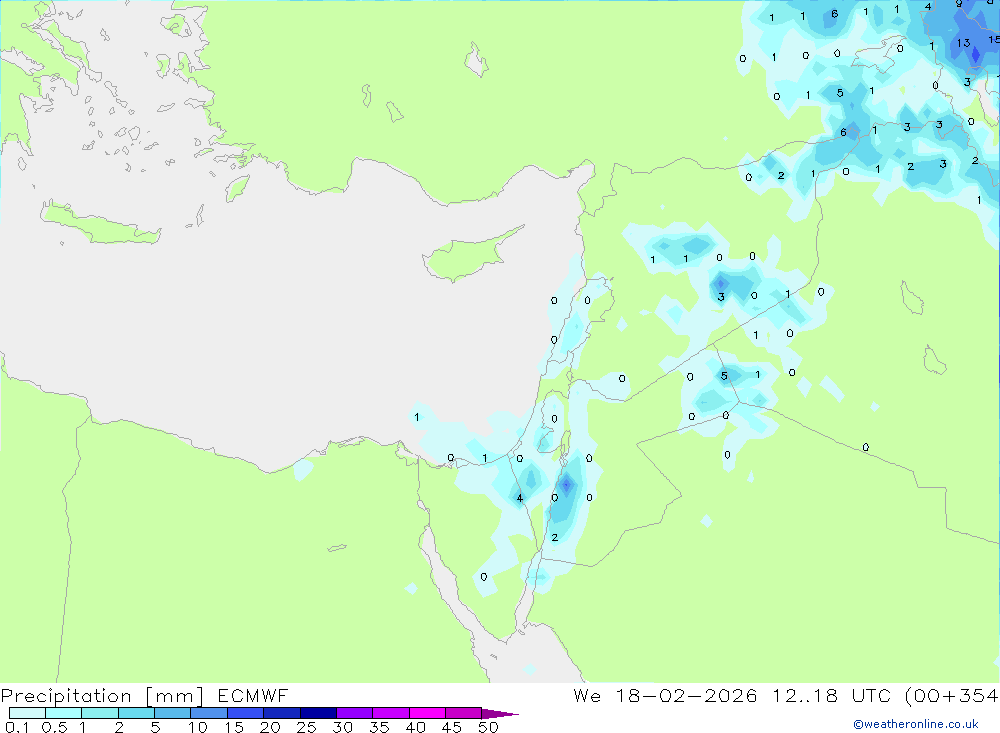Click the legend tick label '50'
The height and width of the screenshot is (733, 1000).
pos(488,727)
